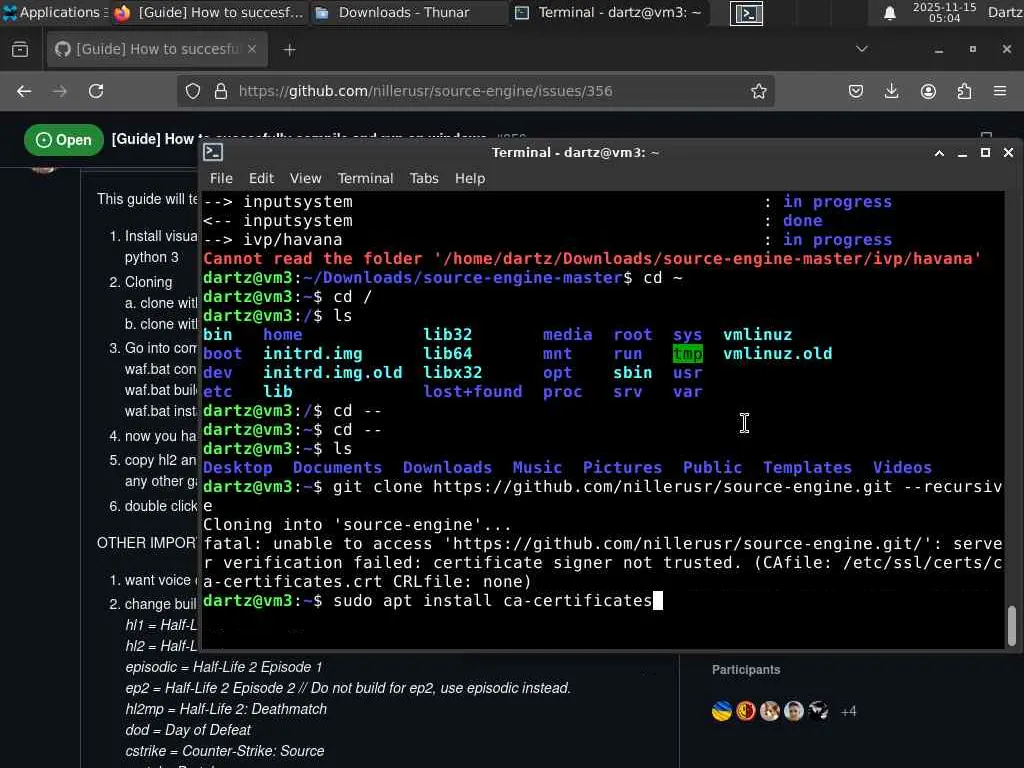The height and width of the screenshot is (768, 1024).
Task: Click the first participant avatar
Action: (722, 711)
